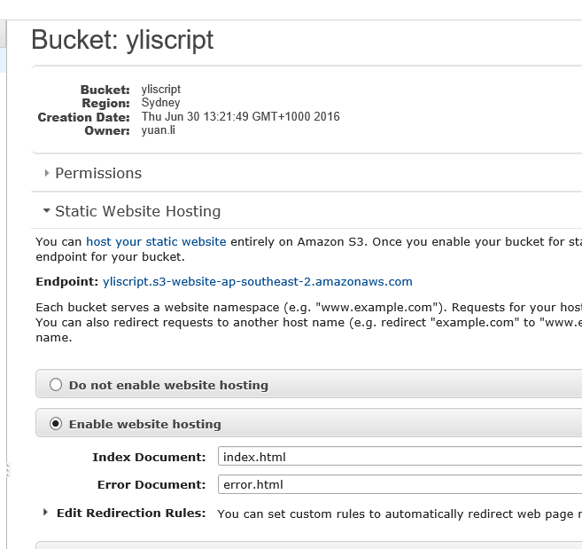
Task: Grab the left panel splitter handle
Action: 7,470
